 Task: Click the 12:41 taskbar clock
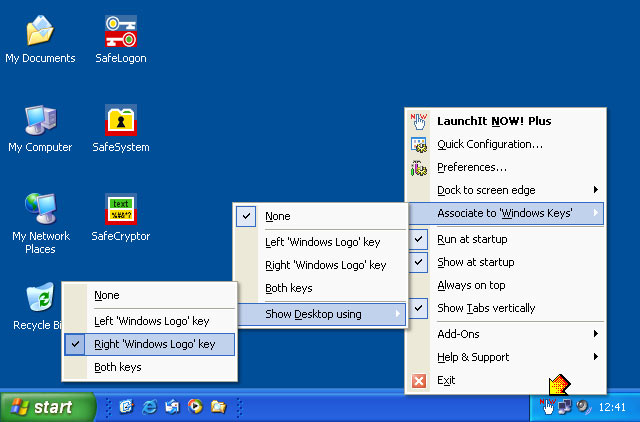pos(612,407)
